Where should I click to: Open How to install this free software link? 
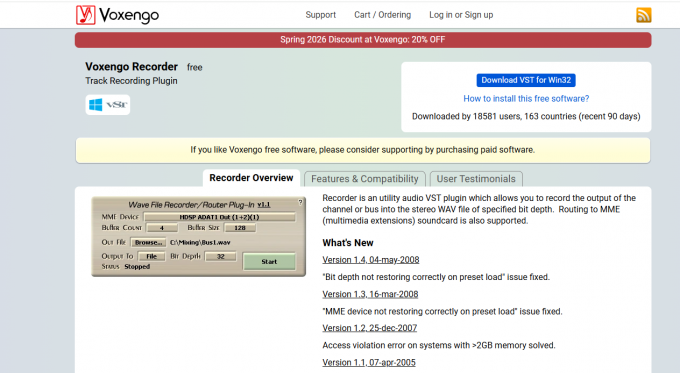click(x=526, y=98)
